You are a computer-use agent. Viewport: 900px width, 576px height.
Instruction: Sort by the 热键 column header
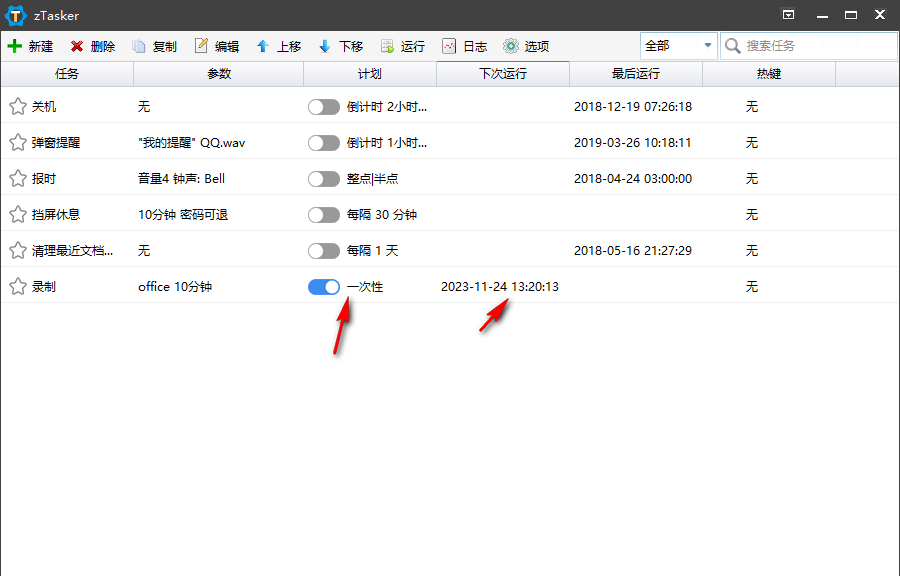tap(769, 74)
